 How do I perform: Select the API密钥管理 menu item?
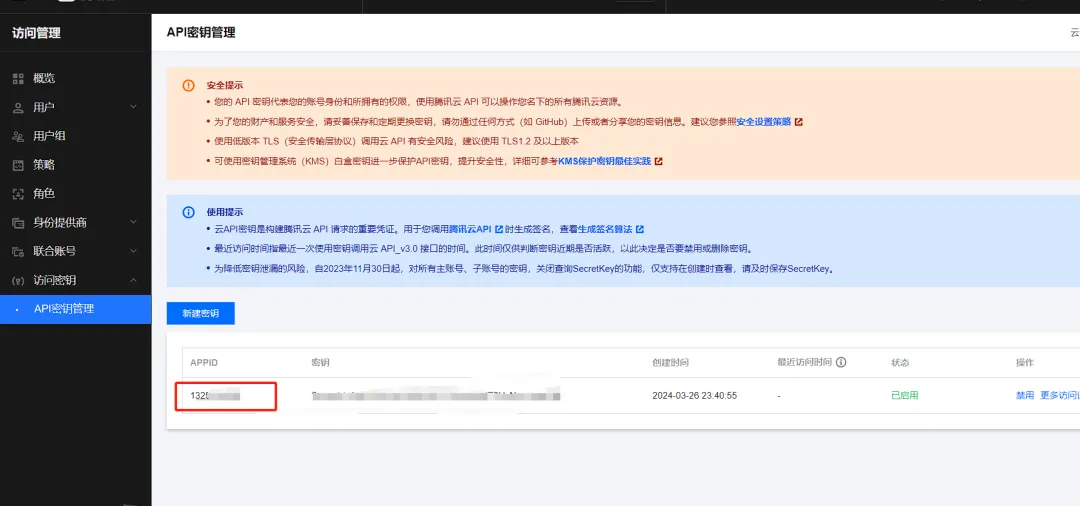(x=76, y=309)
